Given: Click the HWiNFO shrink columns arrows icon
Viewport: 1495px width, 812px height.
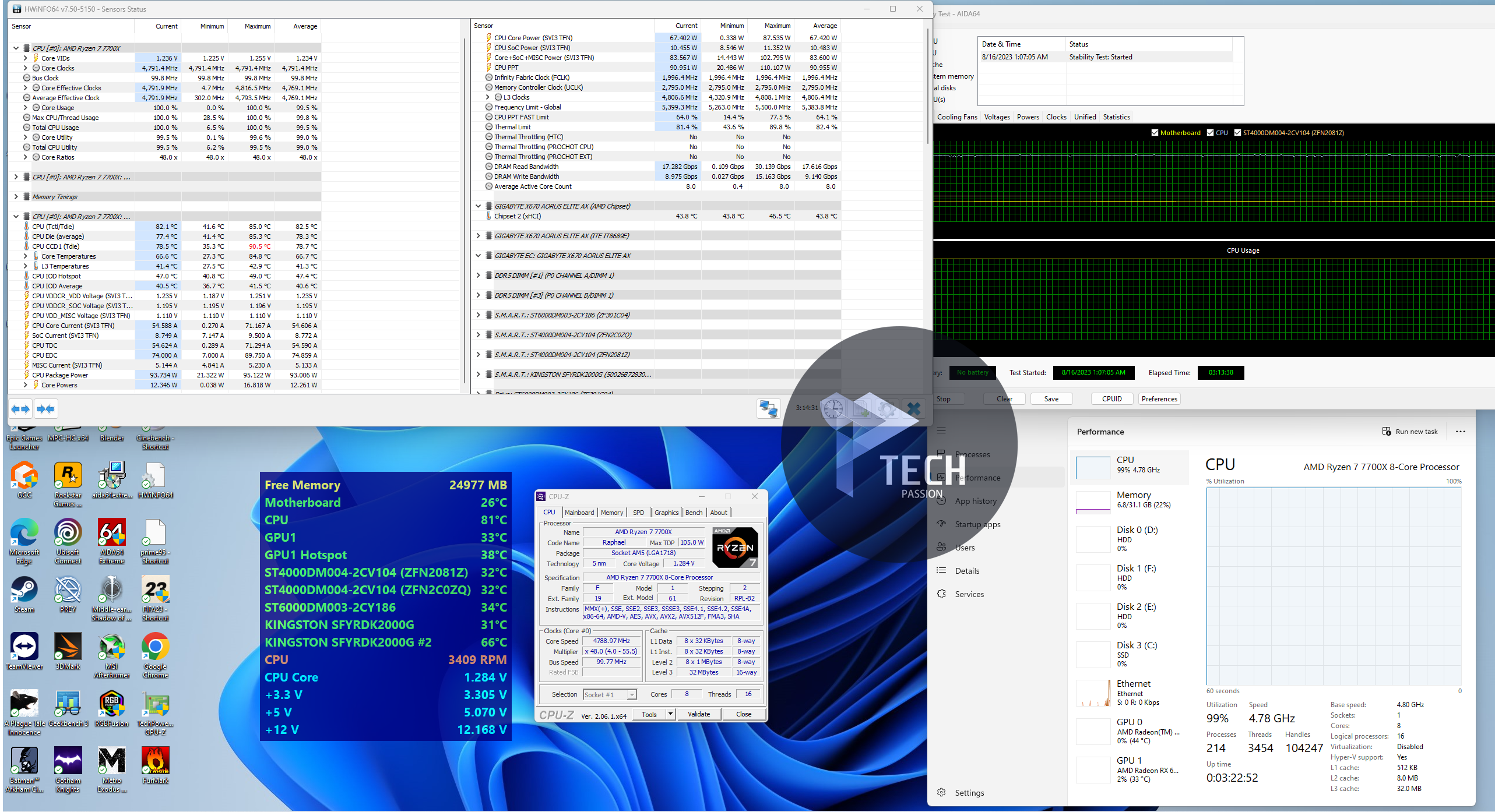Looking at the screenshot, I should [x=45, y=409].
